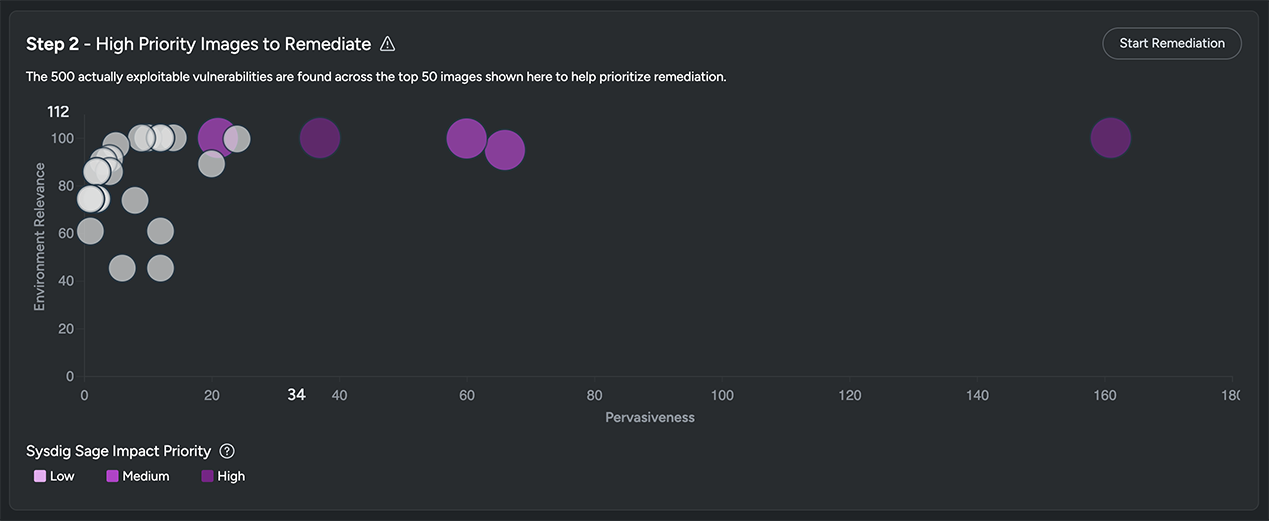Open the Sysdig Sage Impact Priority help icon
The width and height of the screenshot is (1269, 521).
pyautogui.click(x=227, y=451)
